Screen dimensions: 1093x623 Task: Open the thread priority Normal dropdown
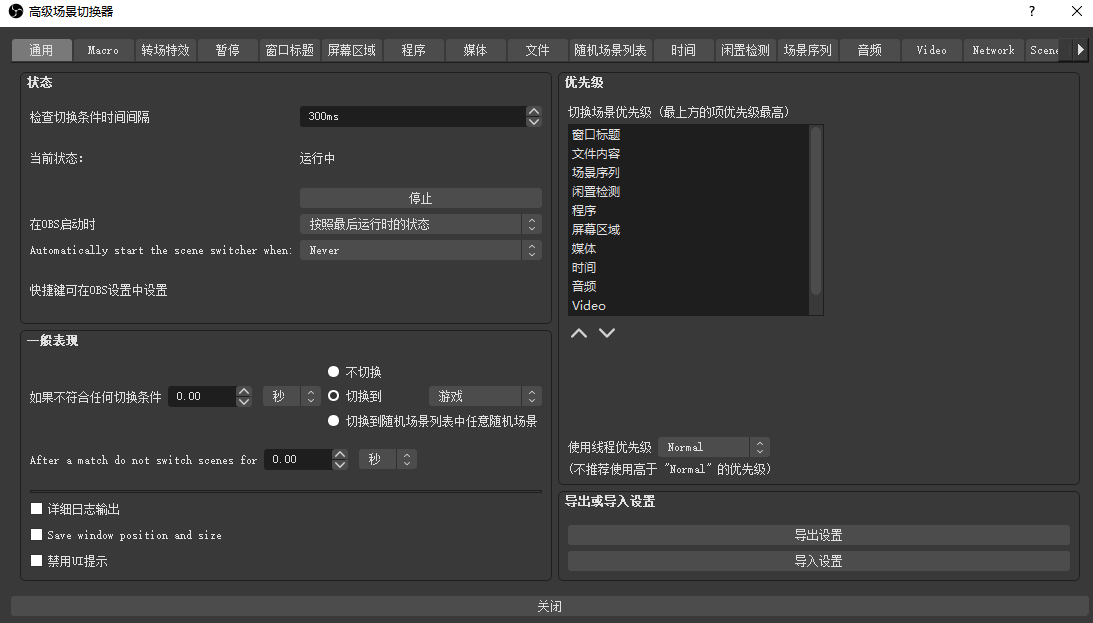(714, 447)
